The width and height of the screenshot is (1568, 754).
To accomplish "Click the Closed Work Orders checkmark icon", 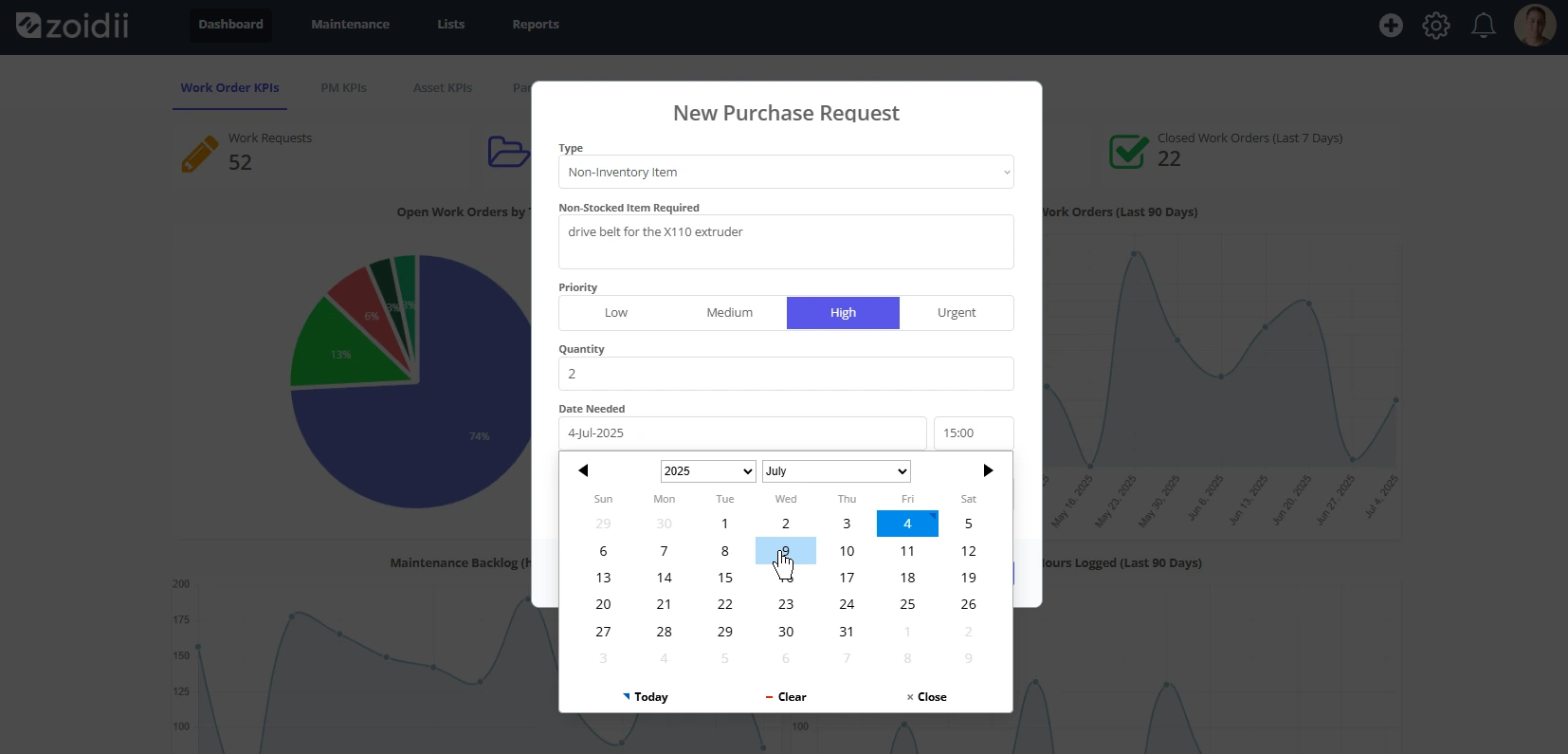I will coord(1129,151).
